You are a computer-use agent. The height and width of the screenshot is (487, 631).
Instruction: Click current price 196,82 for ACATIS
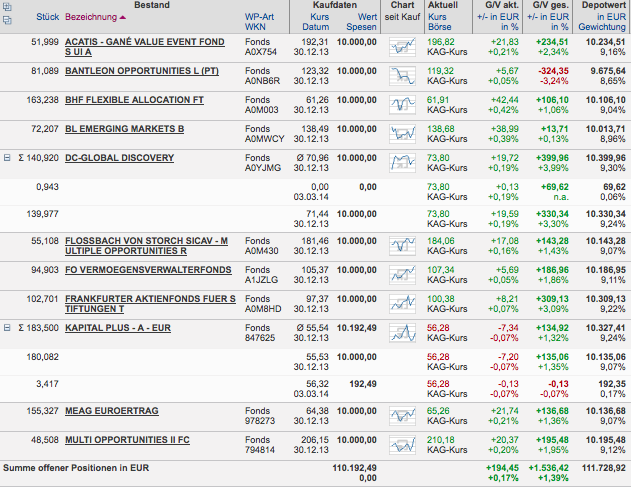point(441,42)
